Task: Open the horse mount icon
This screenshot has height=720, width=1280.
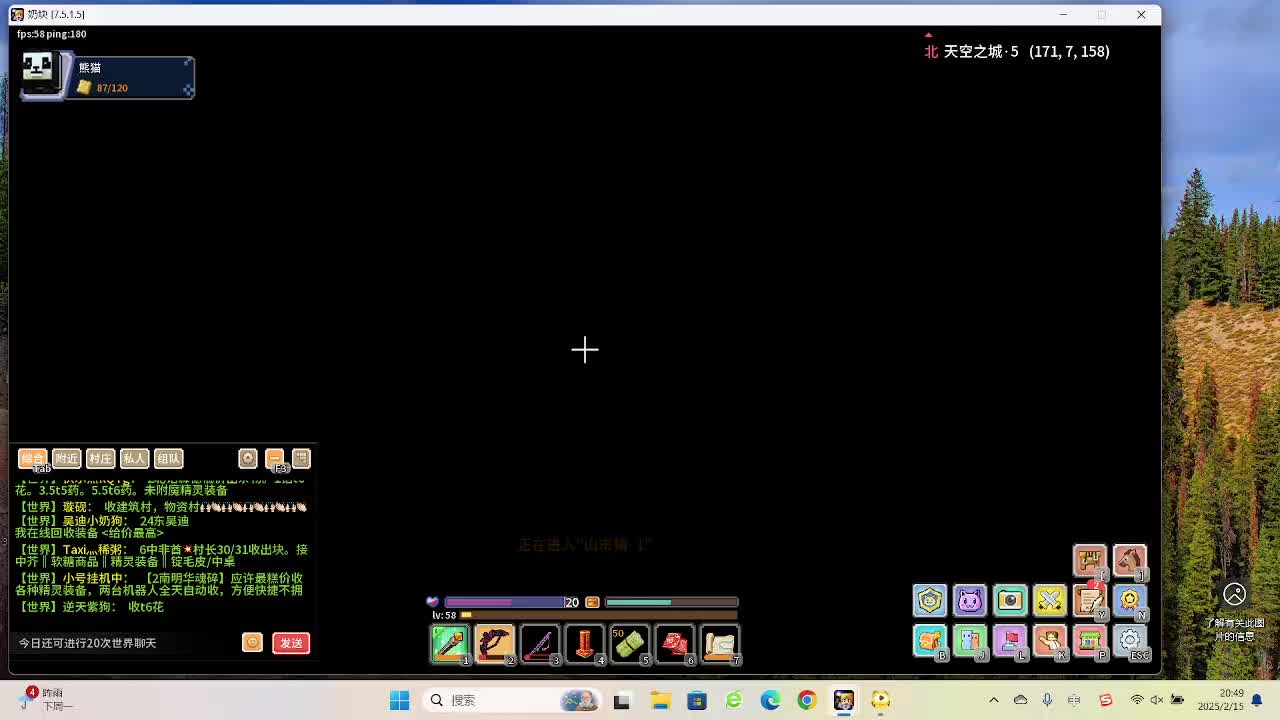Action: [x=1129, y=560]
